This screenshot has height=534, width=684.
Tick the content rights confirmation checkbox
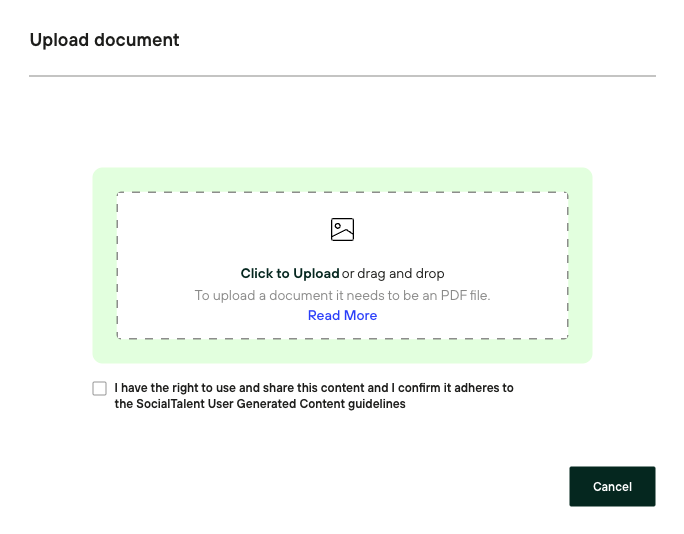[x=100, y=388]
